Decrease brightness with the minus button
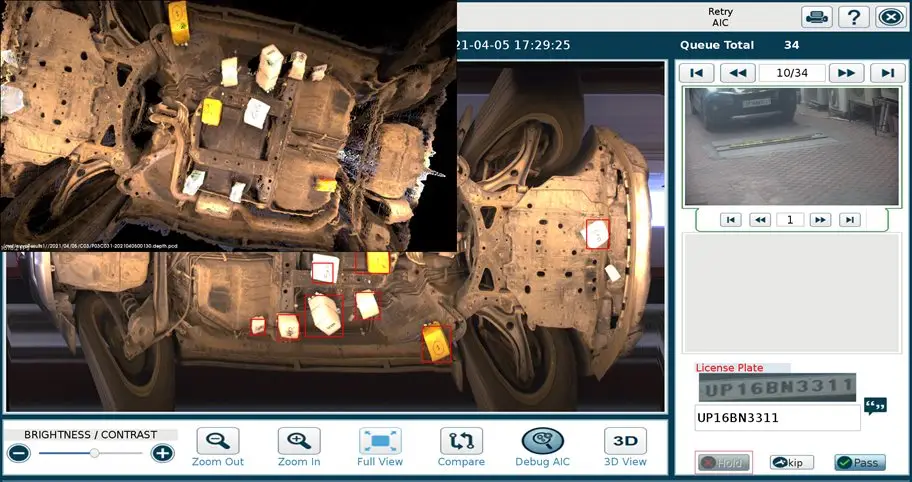 [x=18, y=453]
